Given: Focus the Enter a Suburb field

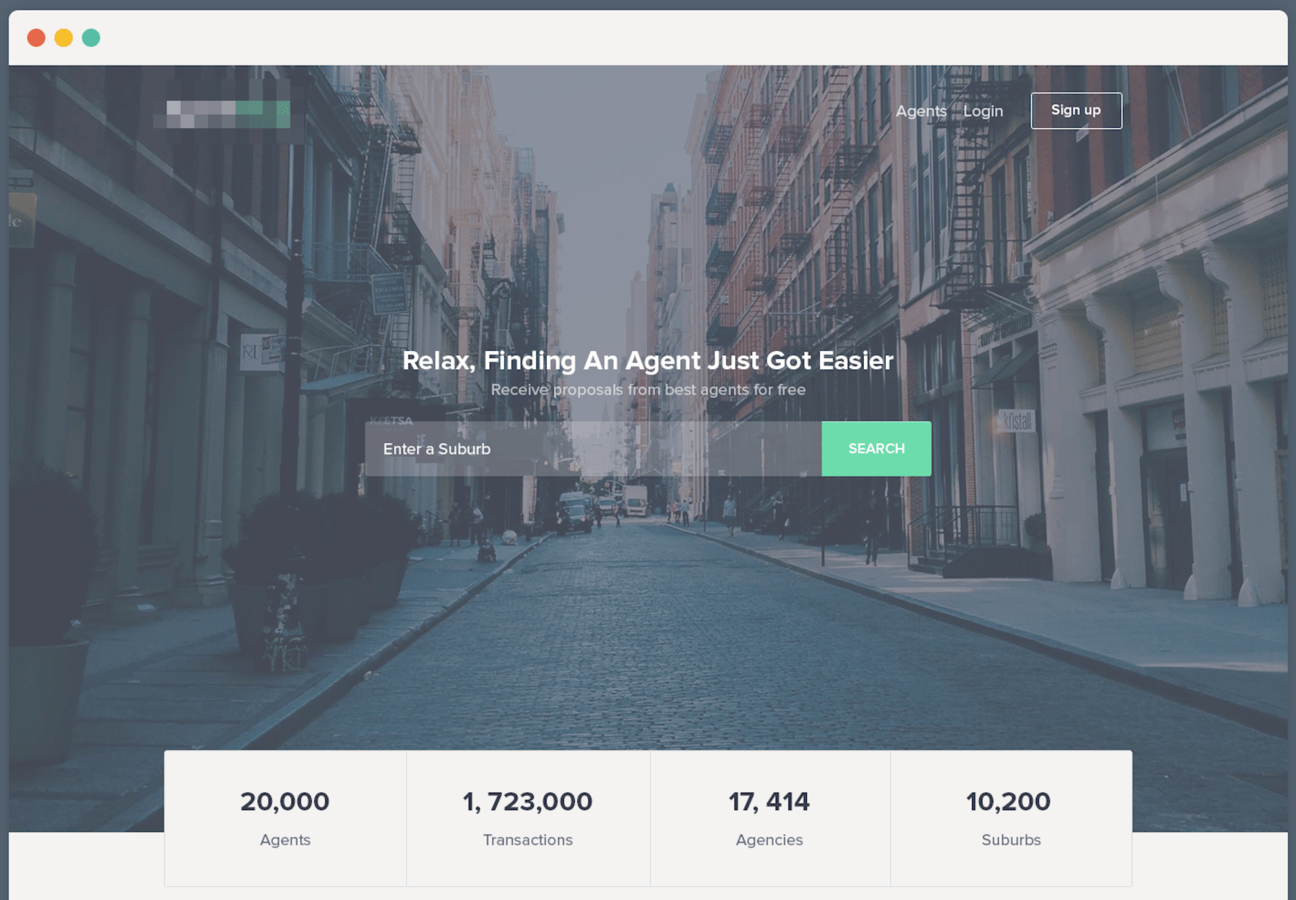Looking at the screenshot, I should click(x=593, y=448).
